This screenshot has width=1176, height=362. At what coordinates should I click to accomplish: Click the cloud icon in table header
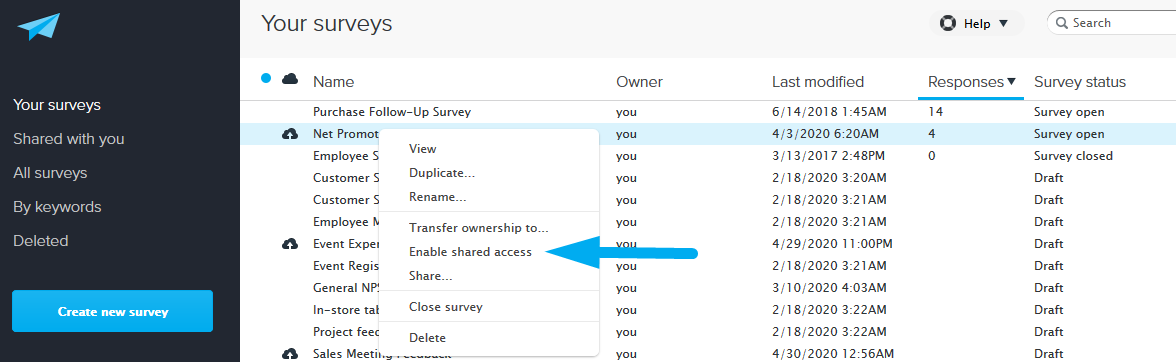pos(290,78)
